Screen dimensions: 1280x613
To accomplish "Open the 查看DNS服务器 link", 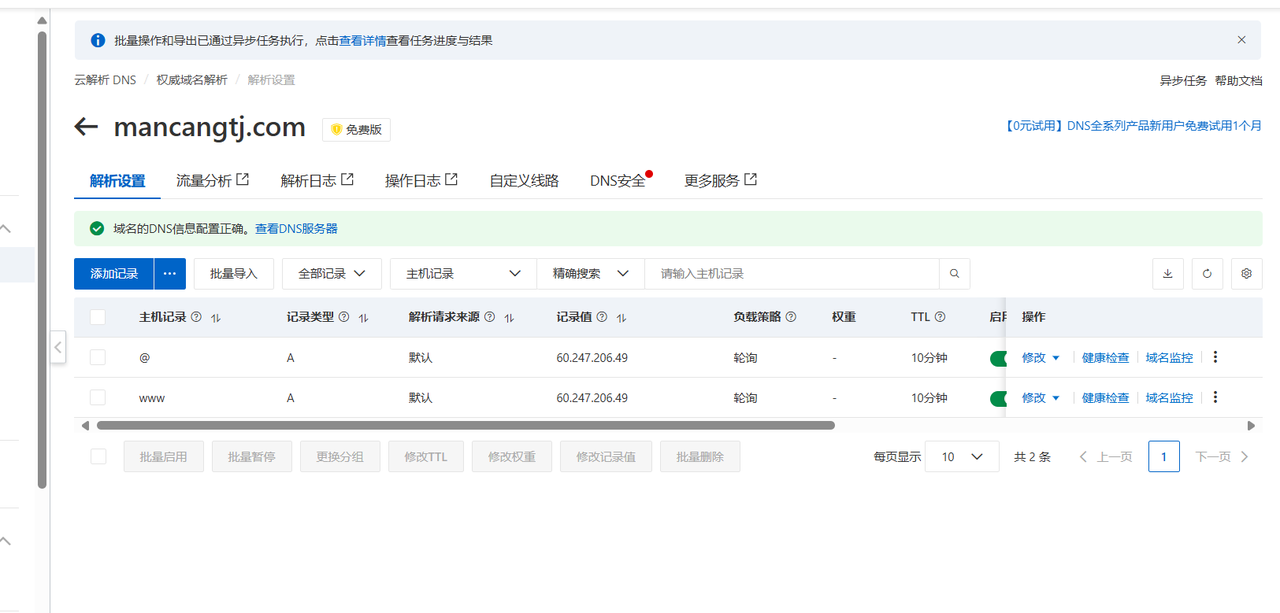I will 296,229.
